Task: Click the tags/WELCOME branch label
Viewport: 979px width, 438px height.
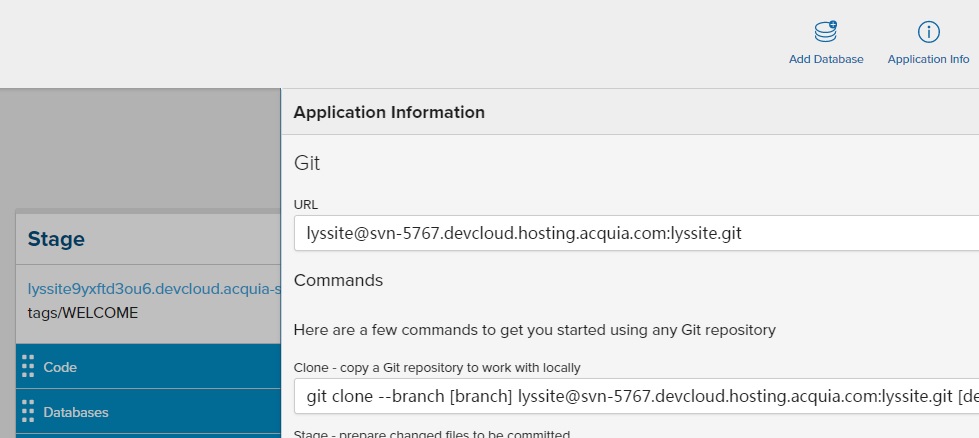Action: coord(83,312)
